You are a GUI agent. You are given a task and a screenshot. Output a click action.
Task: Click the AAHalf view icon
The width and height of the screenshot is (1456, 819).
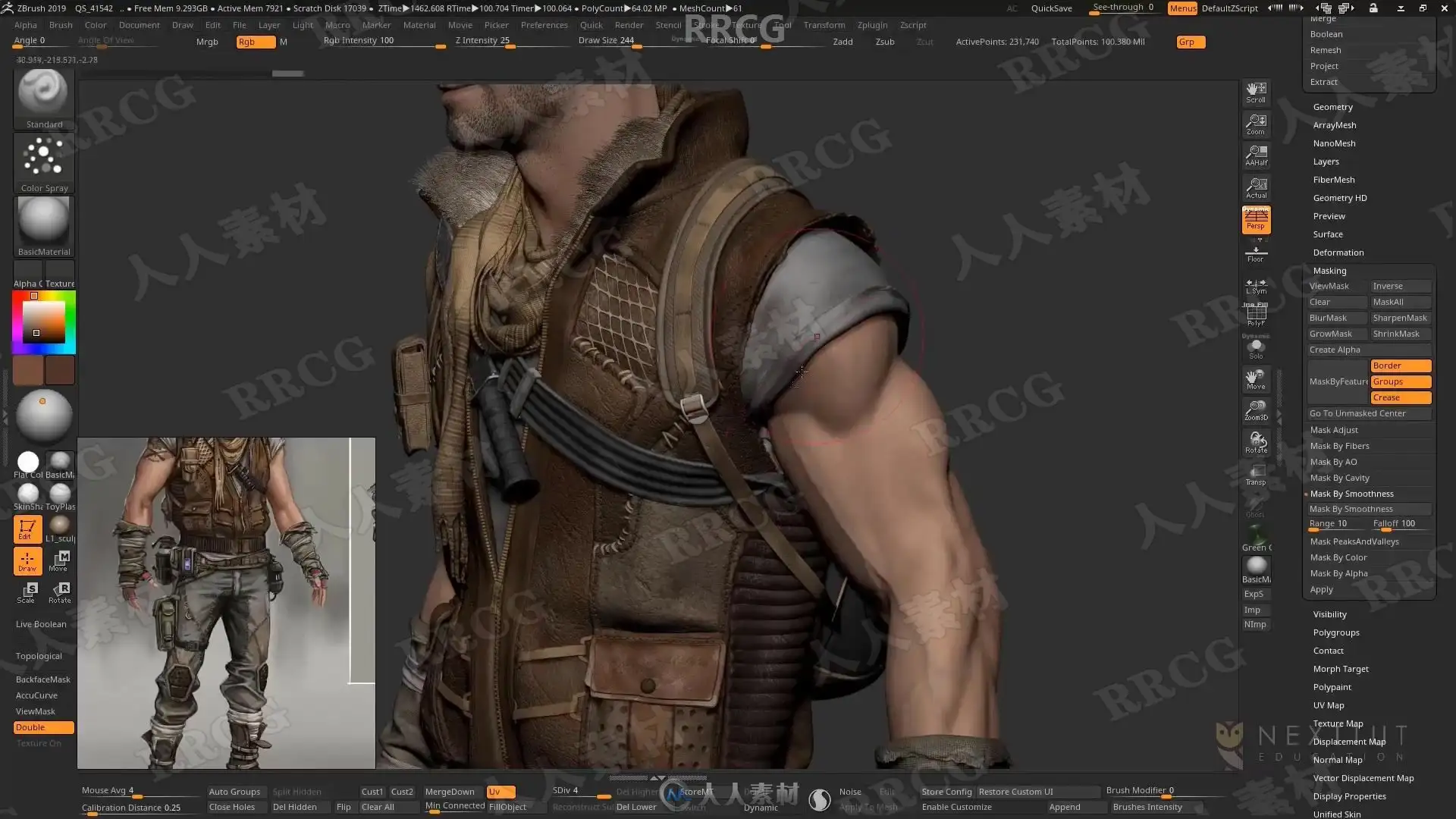[1256, 155]
